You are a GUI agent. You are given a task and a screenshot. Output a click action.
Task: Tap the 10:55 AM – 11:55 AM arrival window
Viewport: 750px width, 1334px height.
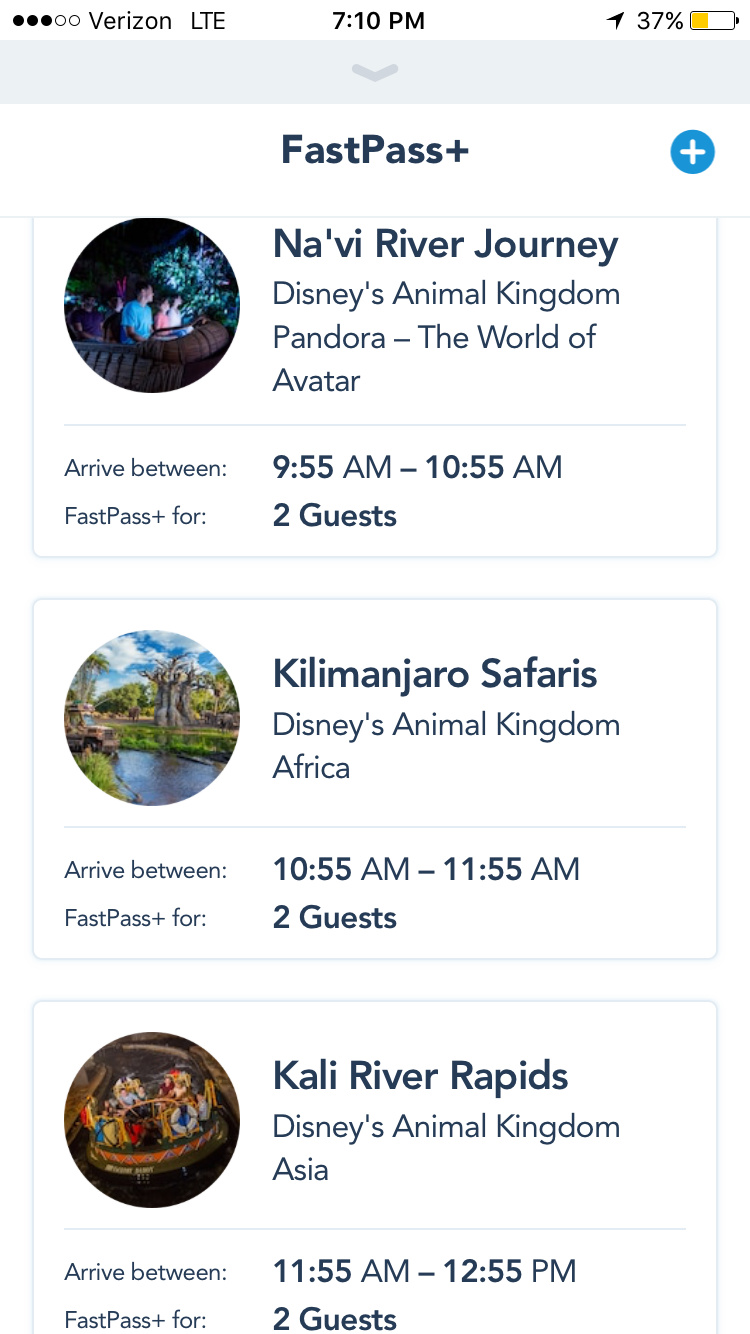point(426,869)
